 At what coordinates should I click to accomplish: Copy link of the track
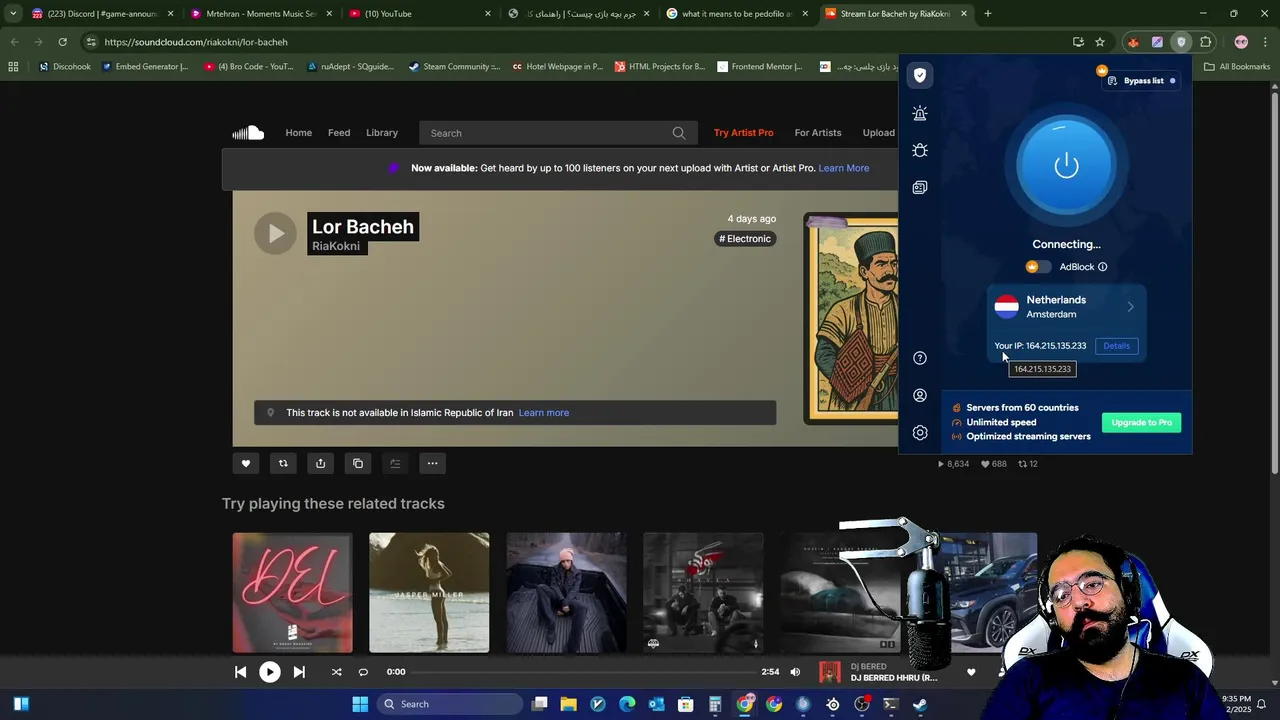tap(358, 463)
